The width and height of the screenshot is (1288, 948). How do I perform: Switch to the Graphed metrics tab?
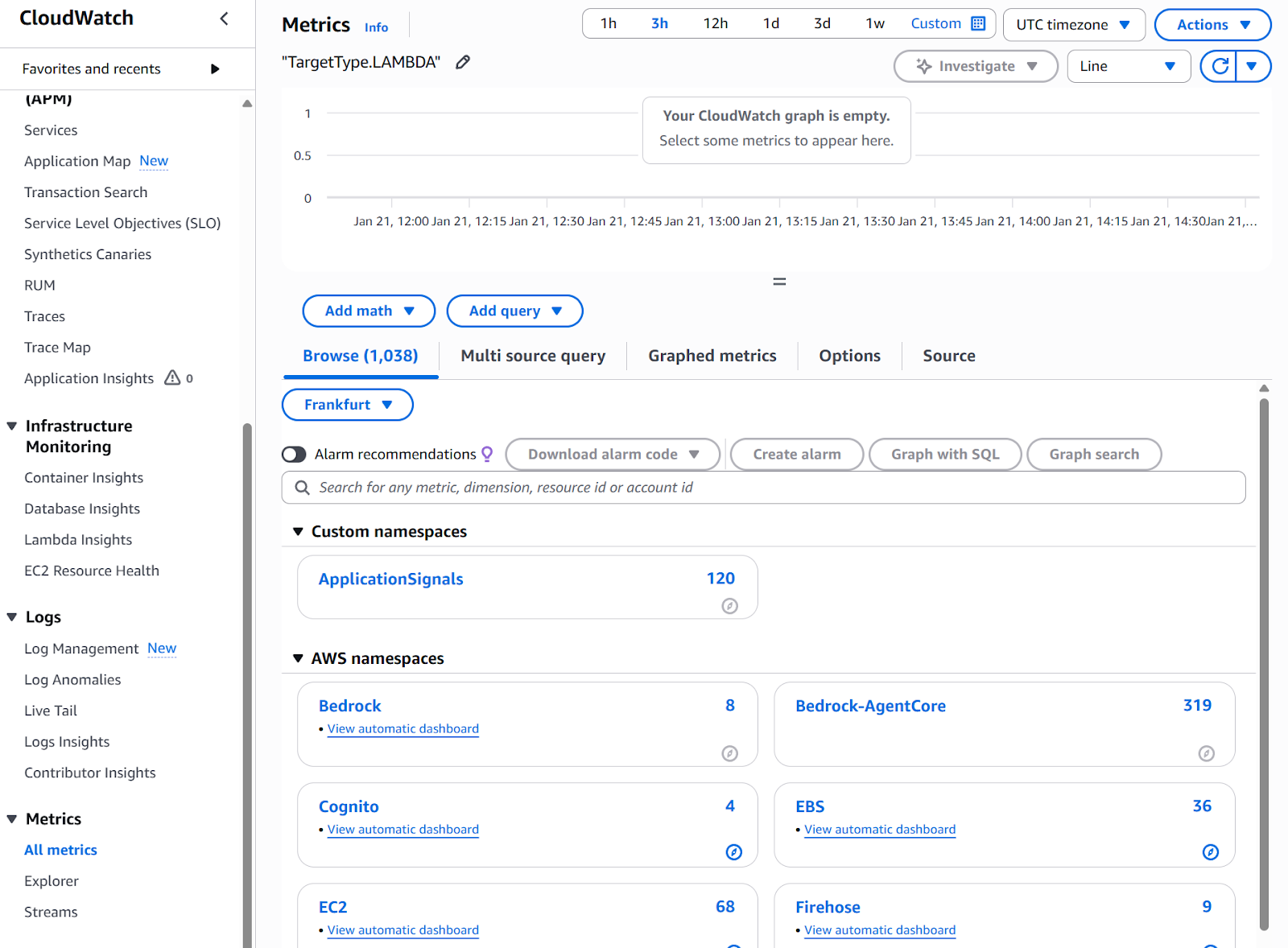tap(712, 356)
